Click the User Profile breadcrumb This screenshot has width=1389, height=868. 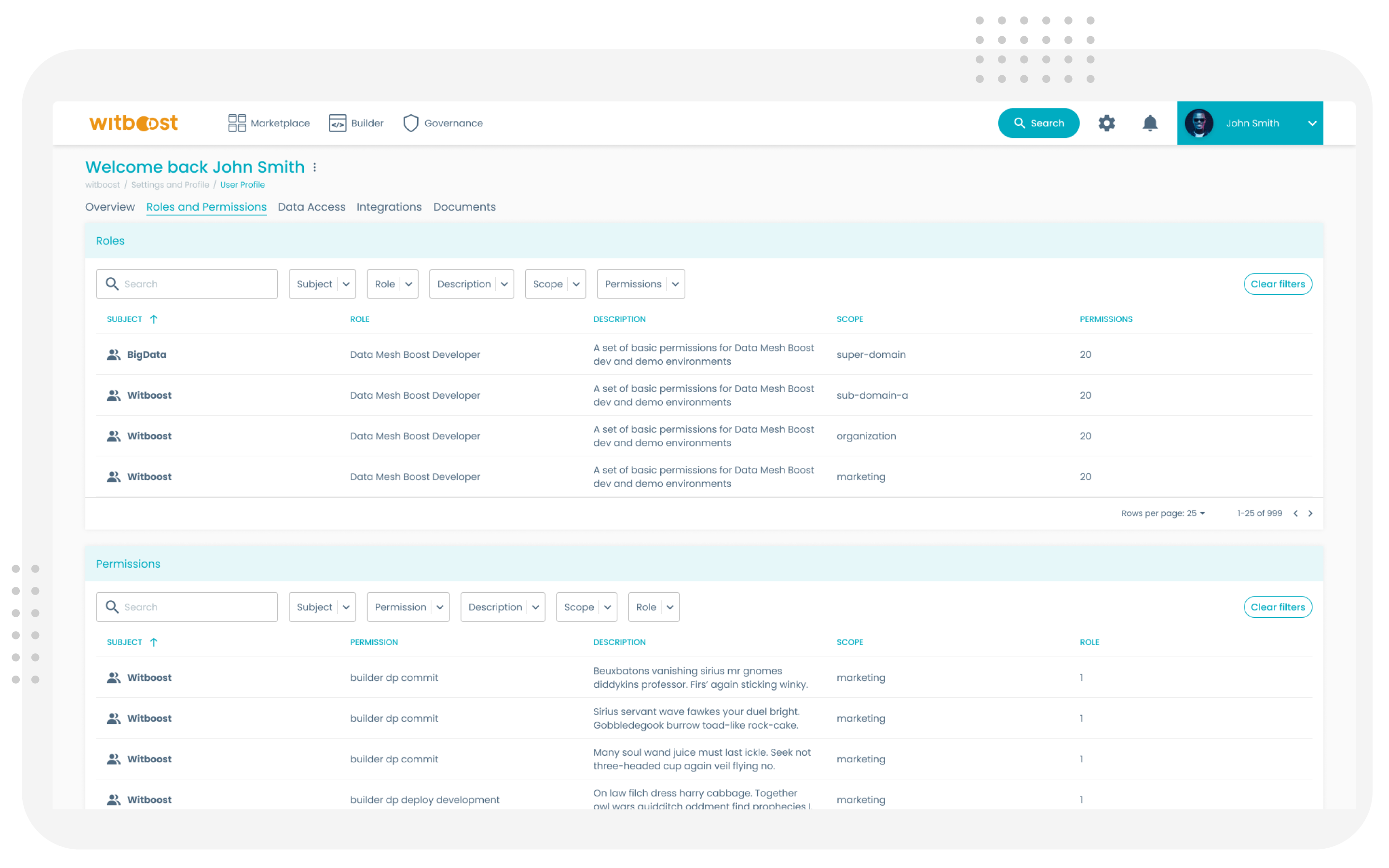pyautogui.click(x=242, y=185)
